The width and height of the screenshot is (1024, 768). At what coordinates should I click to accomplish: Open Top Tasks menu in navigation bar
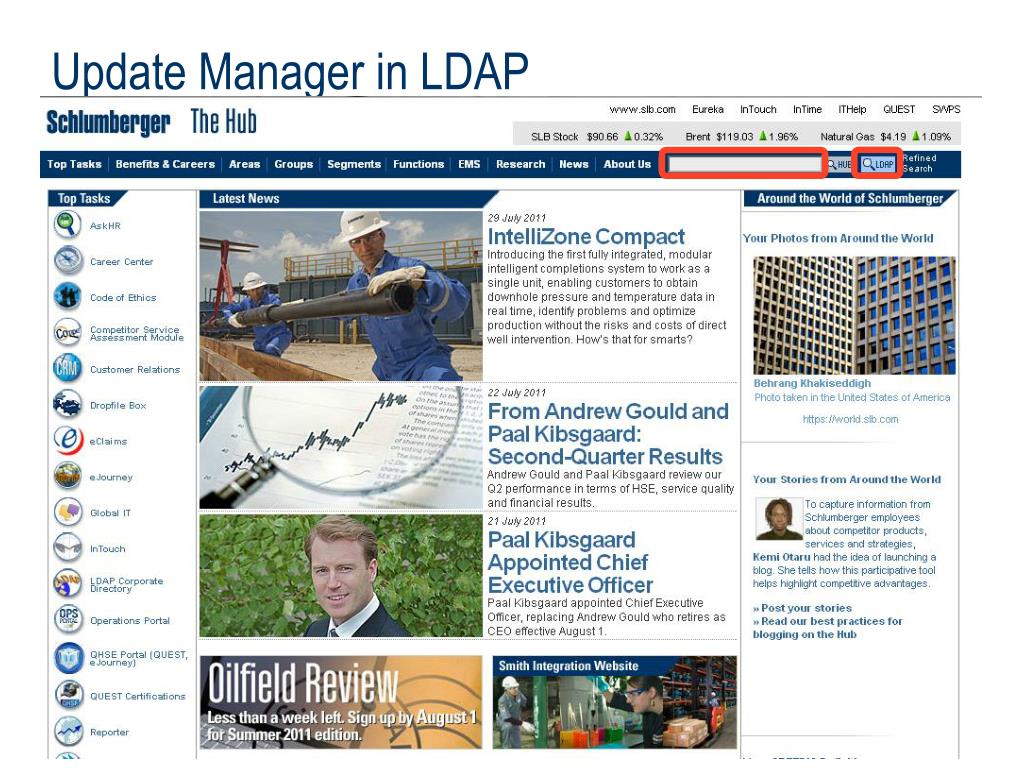pyautogui.click(x=74, y=164)
